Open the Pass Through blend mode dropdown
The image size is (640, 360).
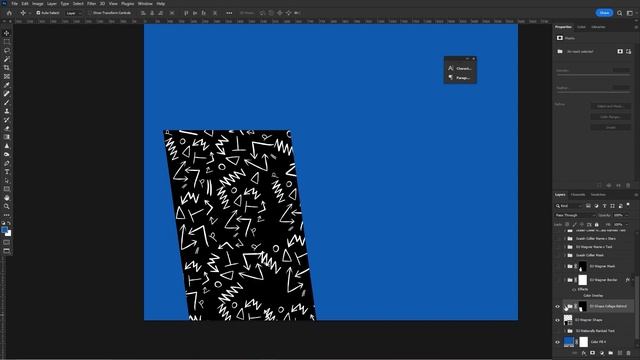coord(575,215)
